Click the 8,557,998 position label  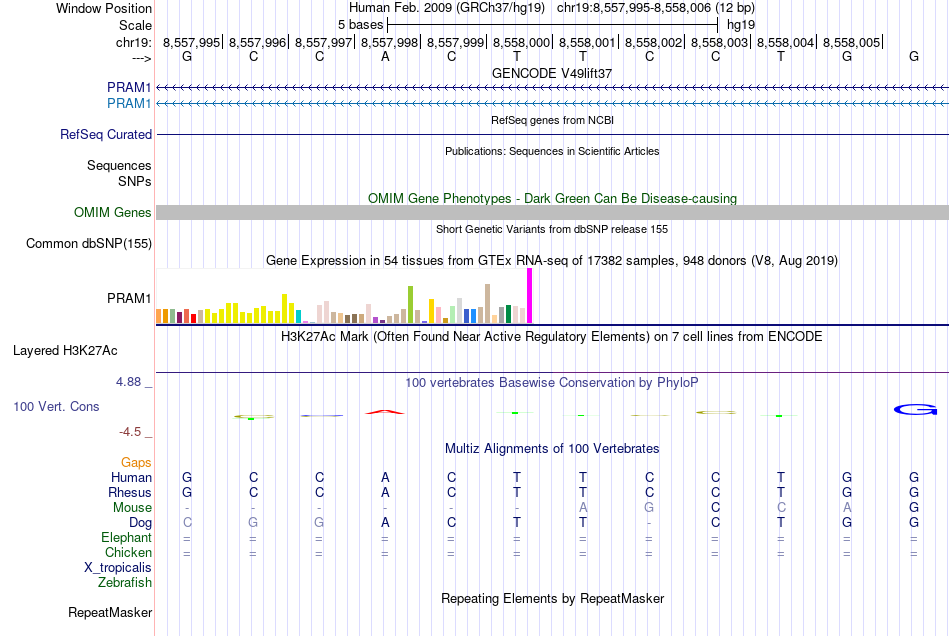tap(390, 42)
